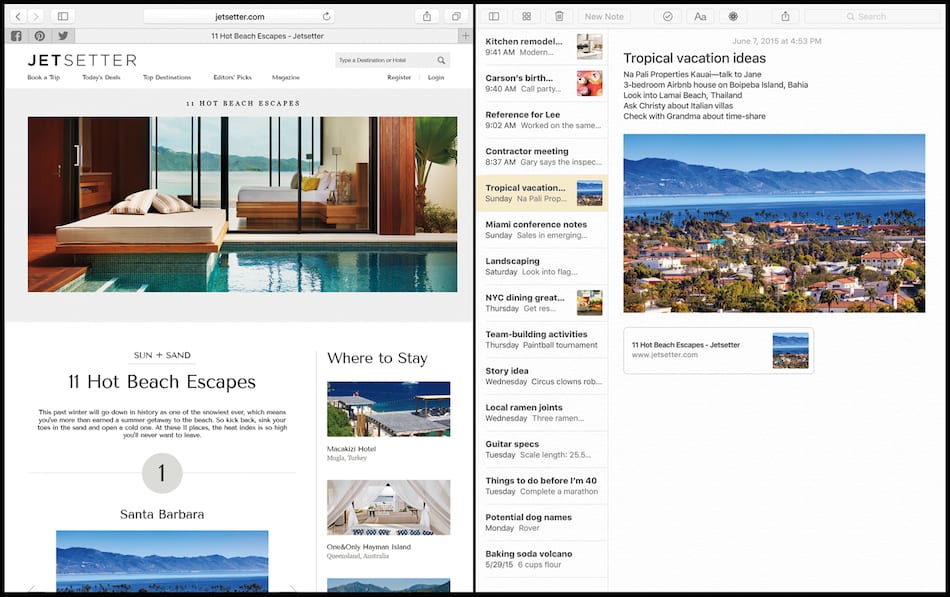Screen dimensions: 950x597
Task: Open the Pinterest pinned tab
Action: pos(39,36)
